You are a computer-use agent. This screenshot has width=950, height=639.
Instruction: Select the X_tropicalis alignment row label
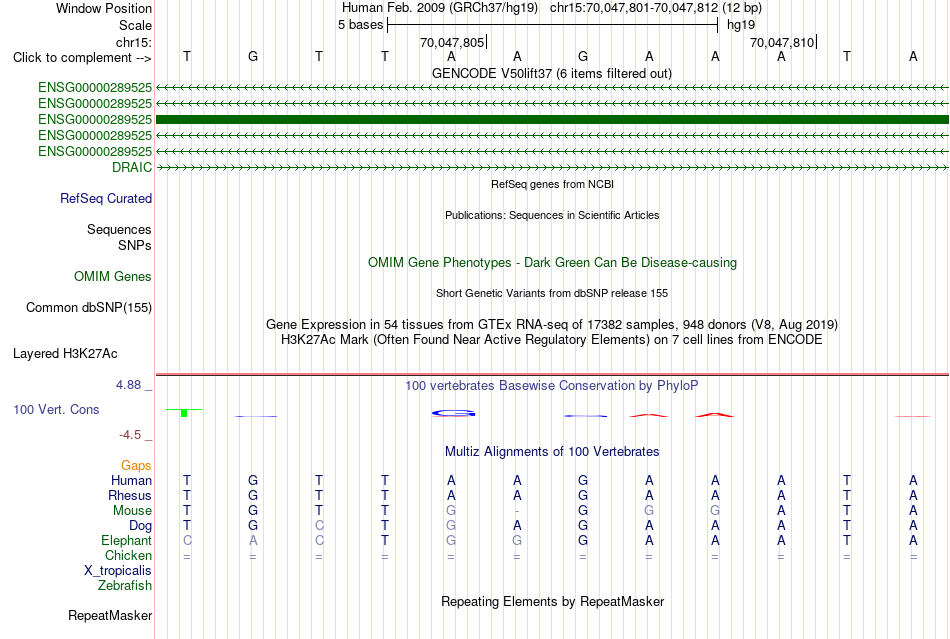(118, 571)
